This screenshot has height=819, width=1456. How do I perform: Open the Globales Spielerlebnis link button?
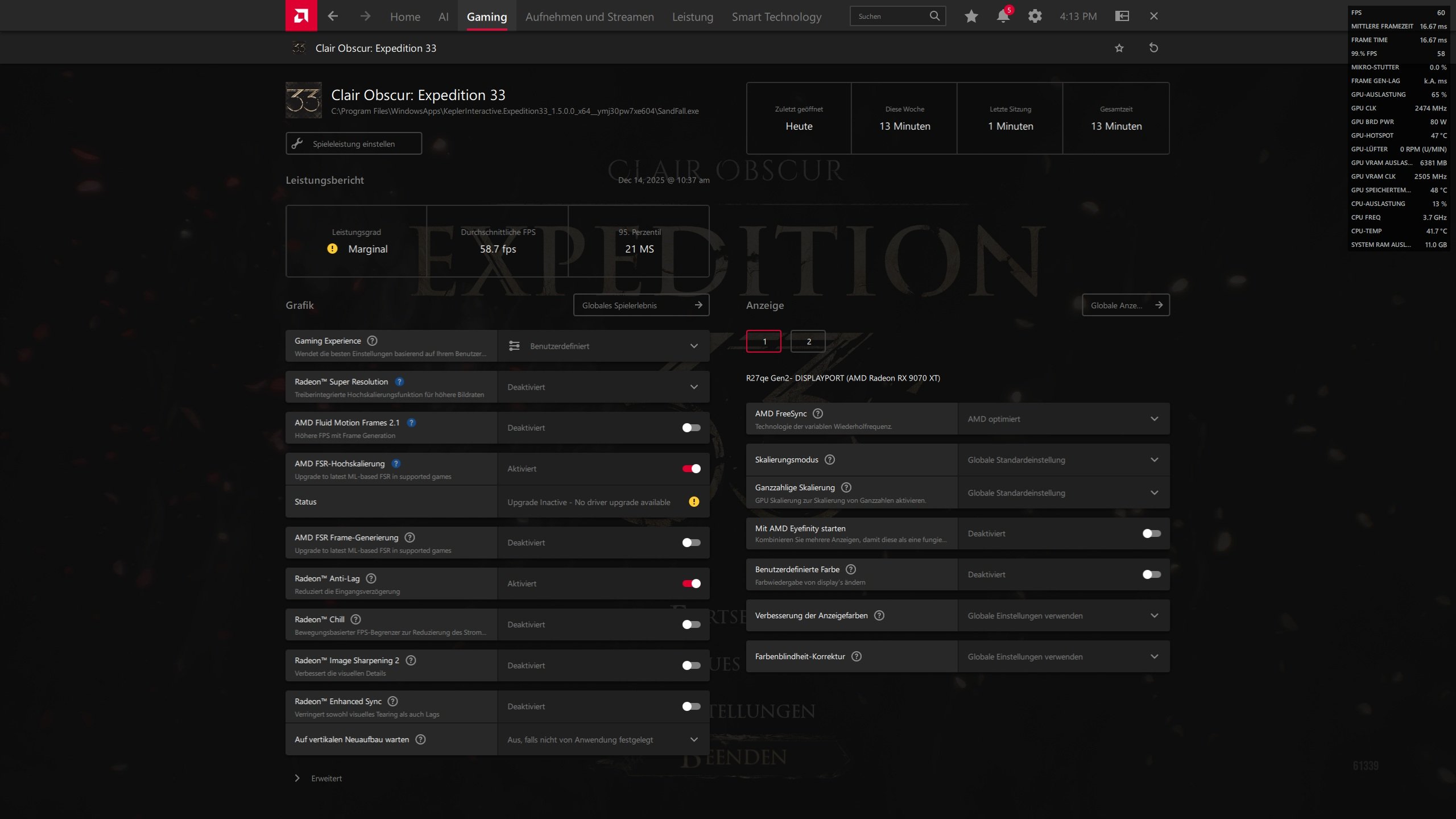(641, 305)
